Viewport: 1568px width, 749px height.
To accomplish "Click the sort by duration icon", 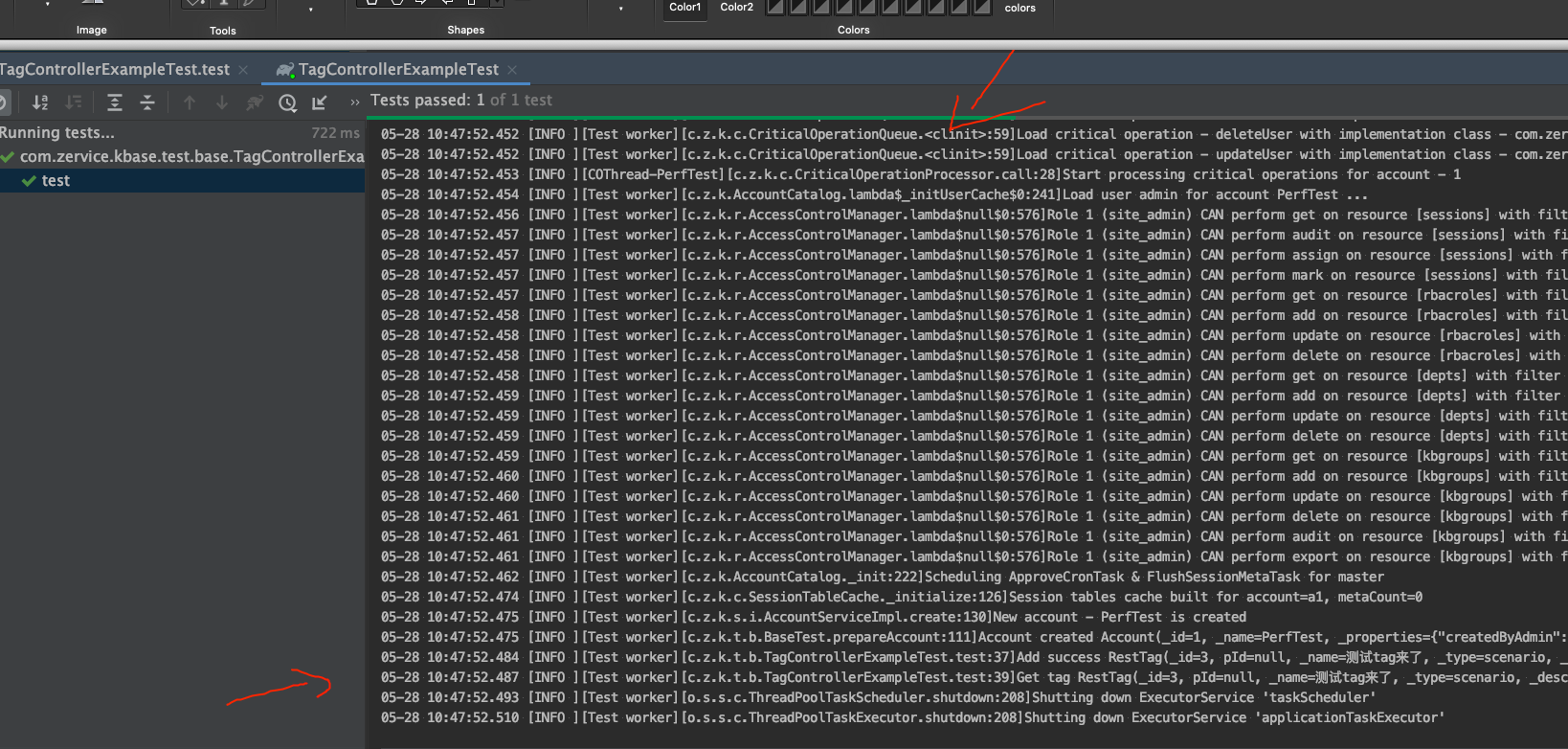I will [x=74, y=102].
